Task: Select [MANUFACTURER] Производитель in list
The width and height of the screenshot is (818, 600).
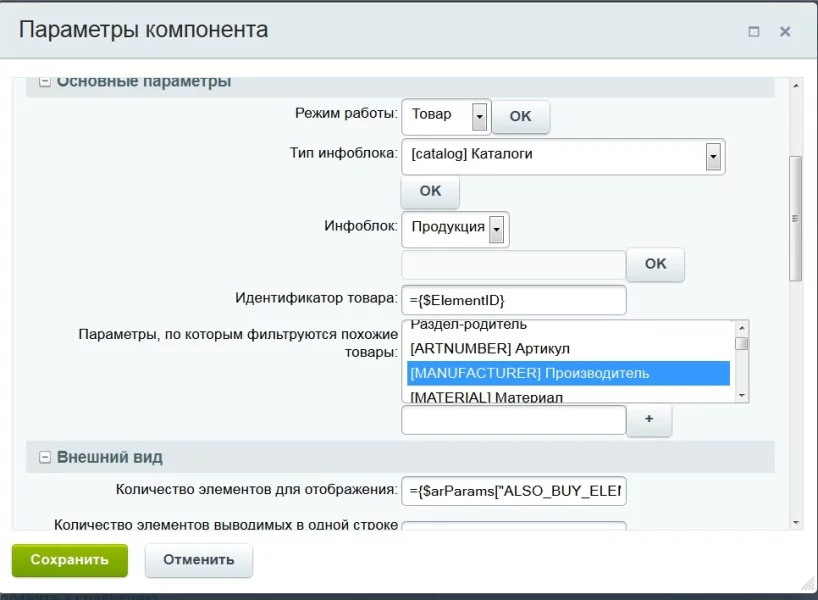Action: [568, 373]
